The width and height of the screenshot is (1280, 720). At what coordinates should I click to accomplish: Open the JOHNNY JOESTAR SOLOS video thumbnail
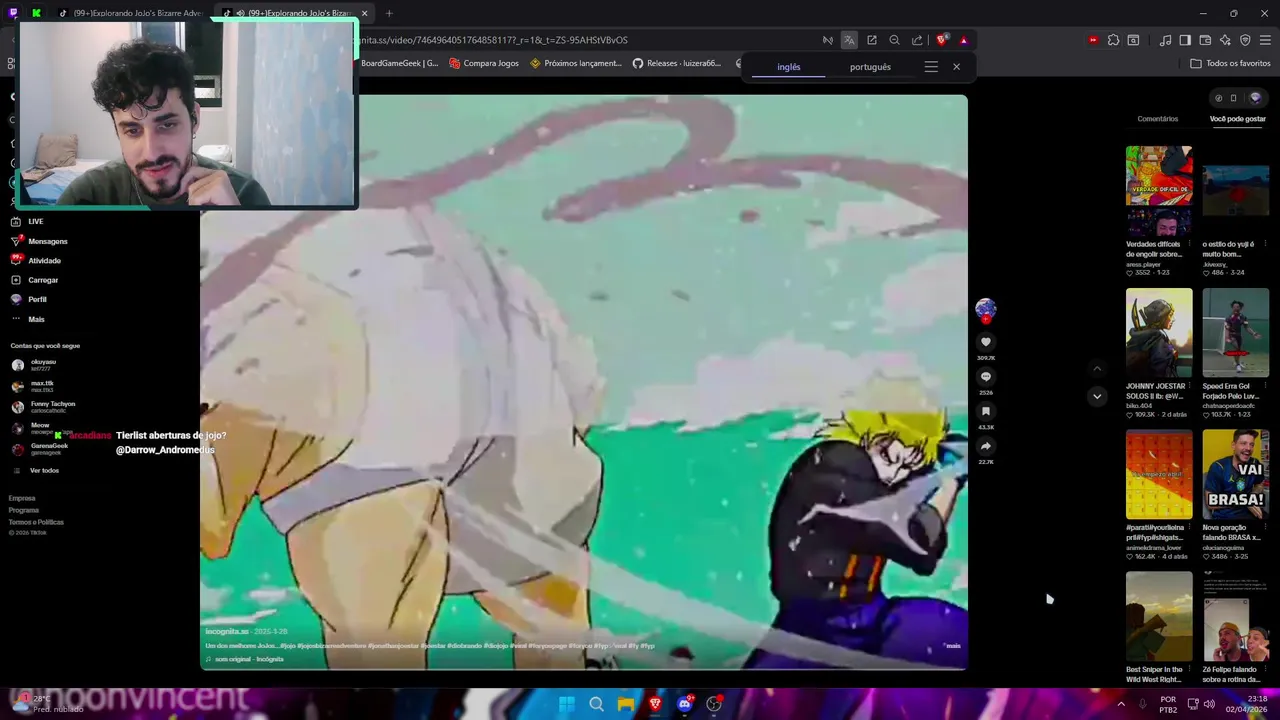pos(1159,332)
